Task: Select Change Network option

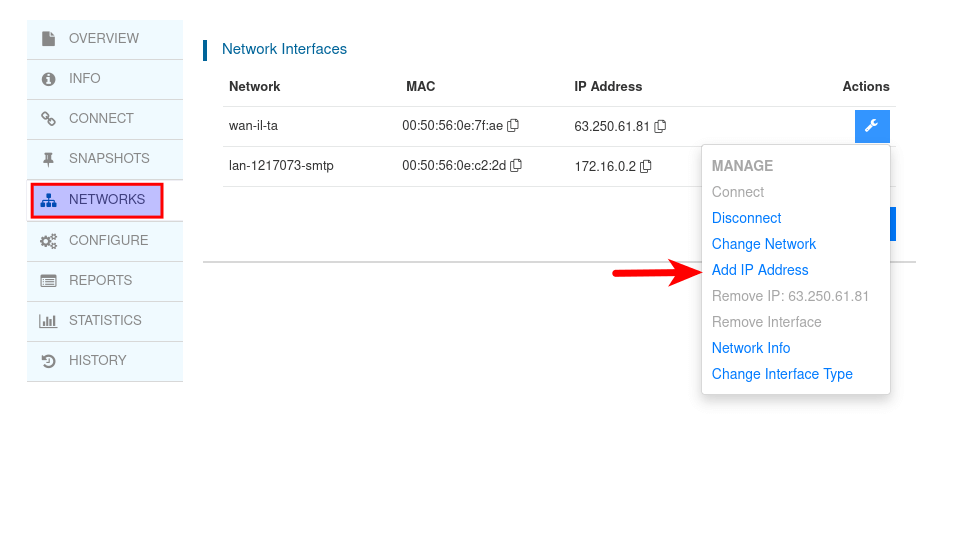Action: [764, 244]
